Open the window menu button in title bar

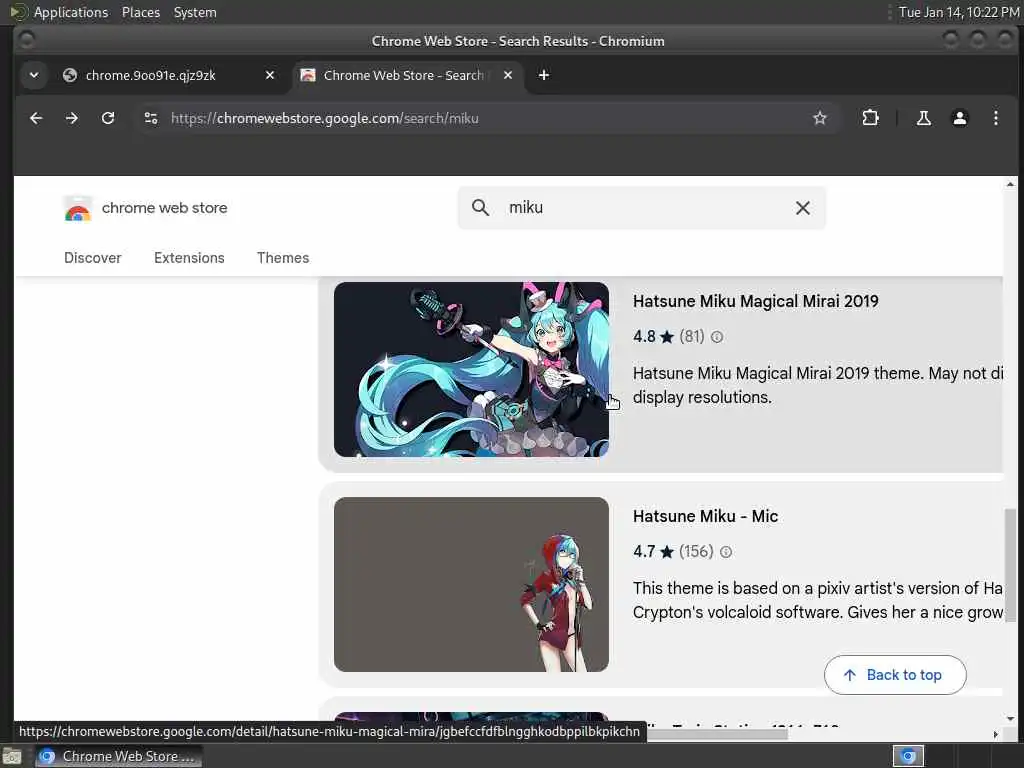tap(27, 40)
